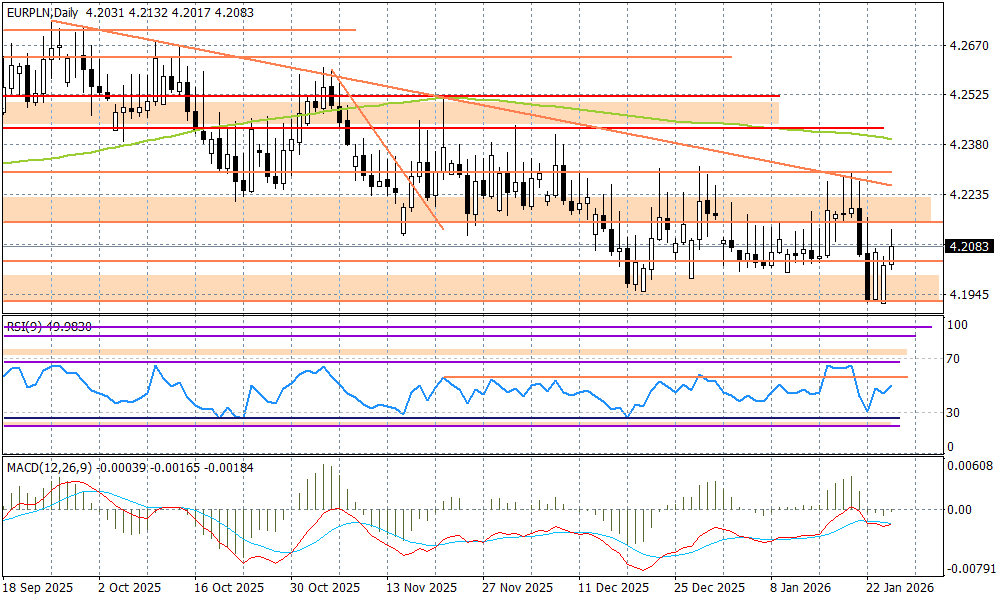Click the 4.2235 price axis label
This screenshot has height=600, width=1000.
point(968,195)
